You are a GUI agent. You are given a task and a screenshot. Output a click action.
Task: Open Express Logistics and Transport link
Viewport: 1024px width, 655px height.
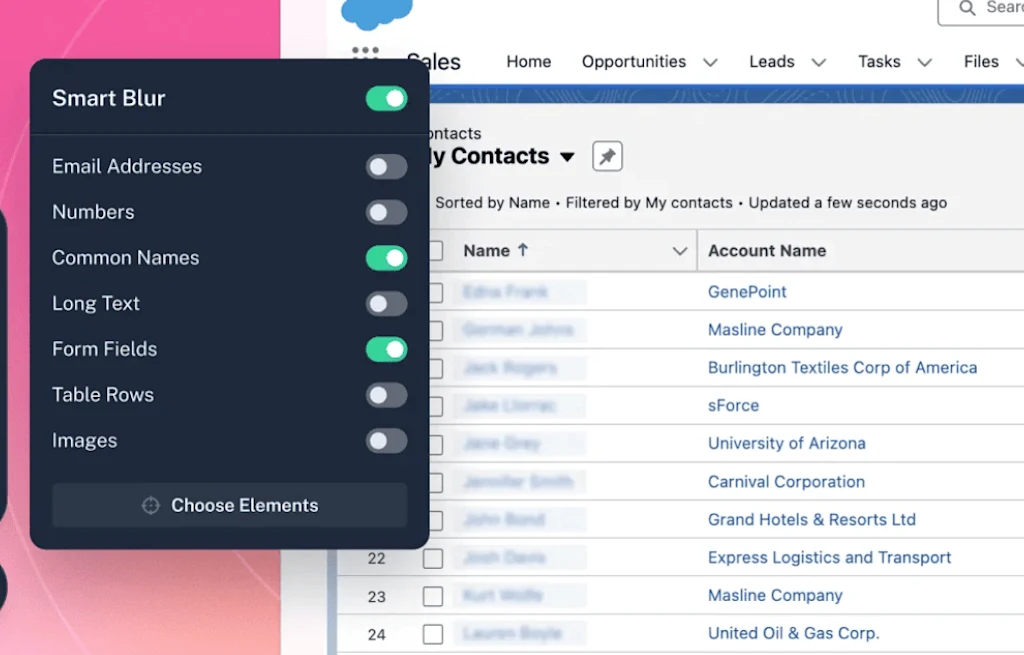coord(829,558)
